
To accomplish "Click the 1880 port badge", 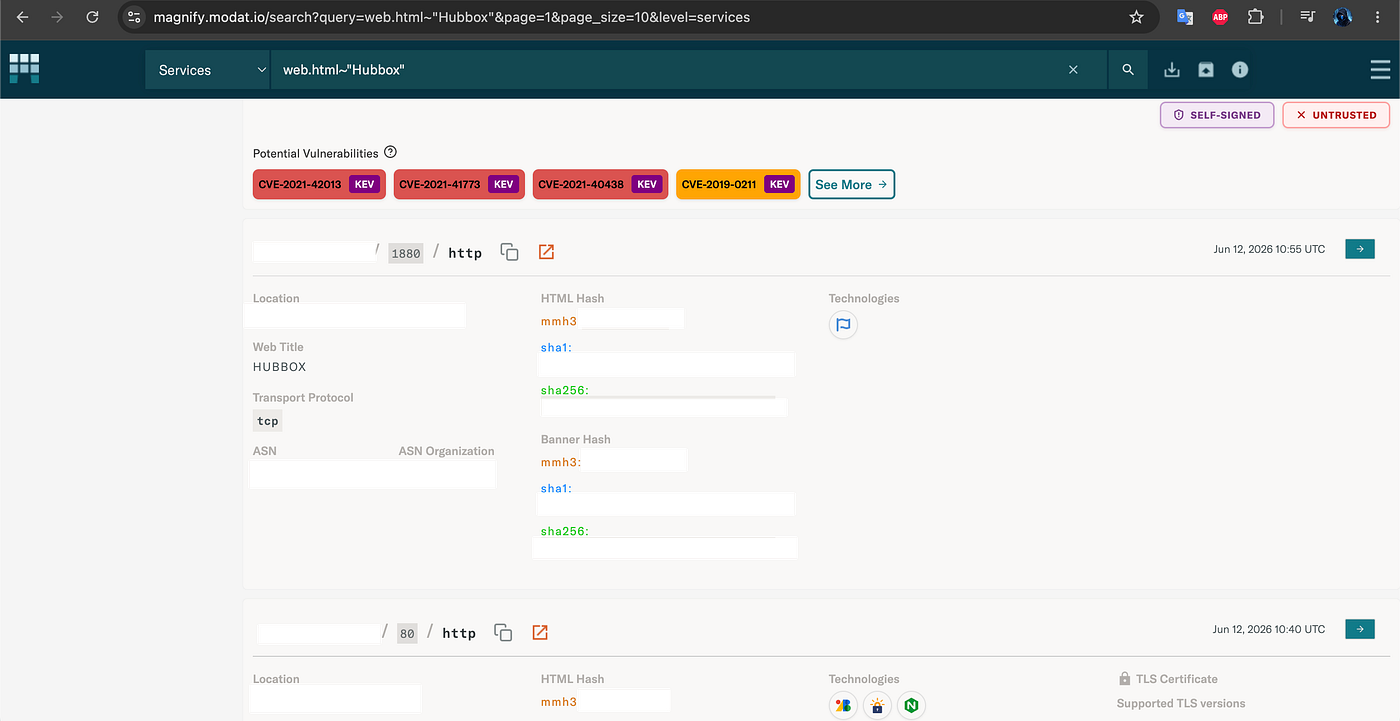I will click(406, 253).
